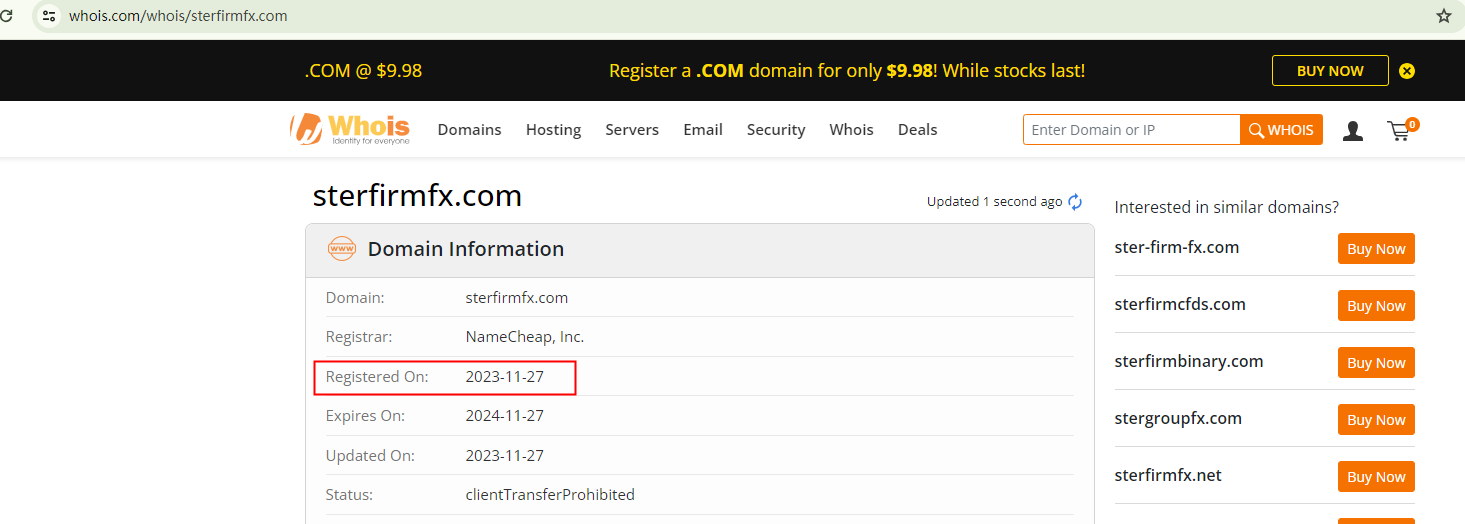Image resolution: width=1465 pixels, height=524 pixels.
Task: Select the Expires On date 2024-11-27
Action: (x=505, y=416)
